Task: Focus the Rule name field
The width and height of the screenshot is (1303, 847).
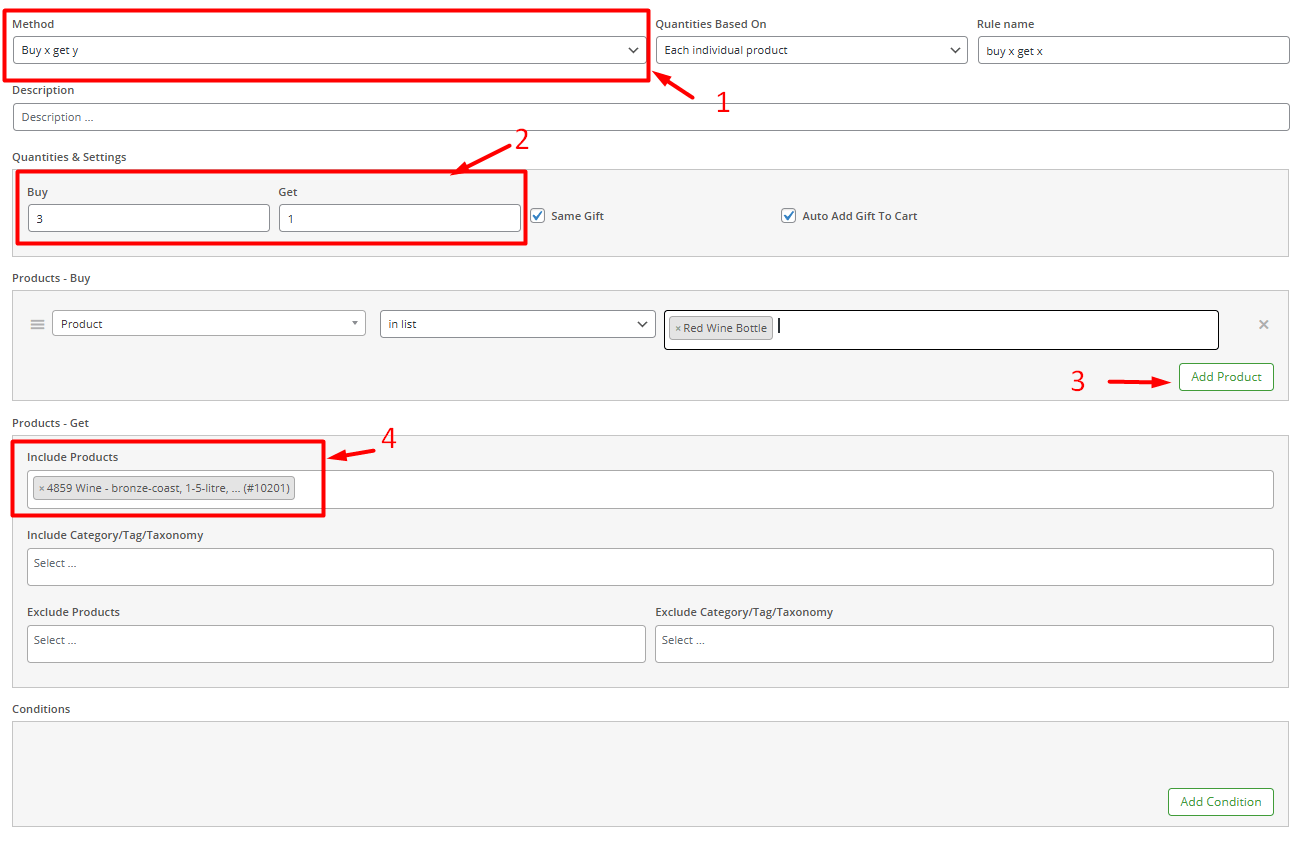Action: 1133,50
